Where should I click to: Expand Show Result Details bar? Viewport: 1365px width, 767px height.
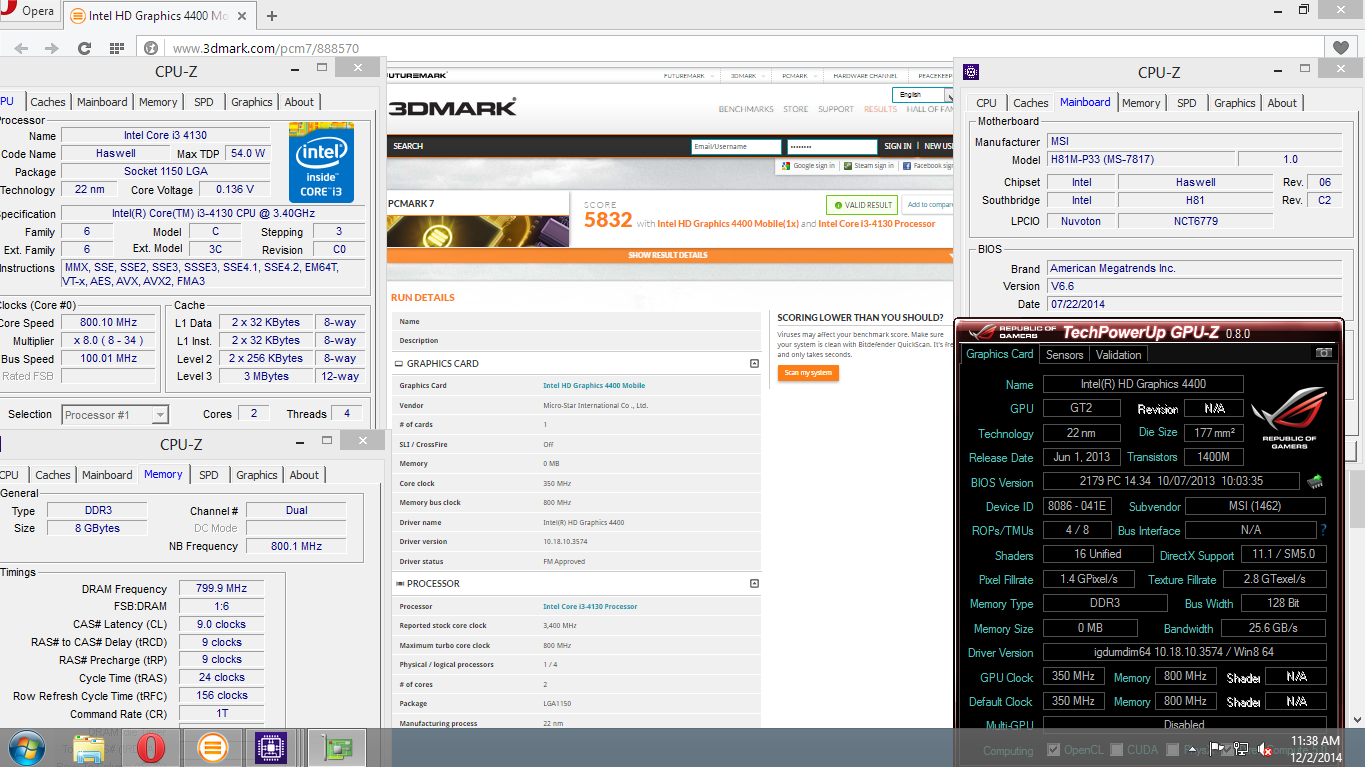[x=669, y=255]
